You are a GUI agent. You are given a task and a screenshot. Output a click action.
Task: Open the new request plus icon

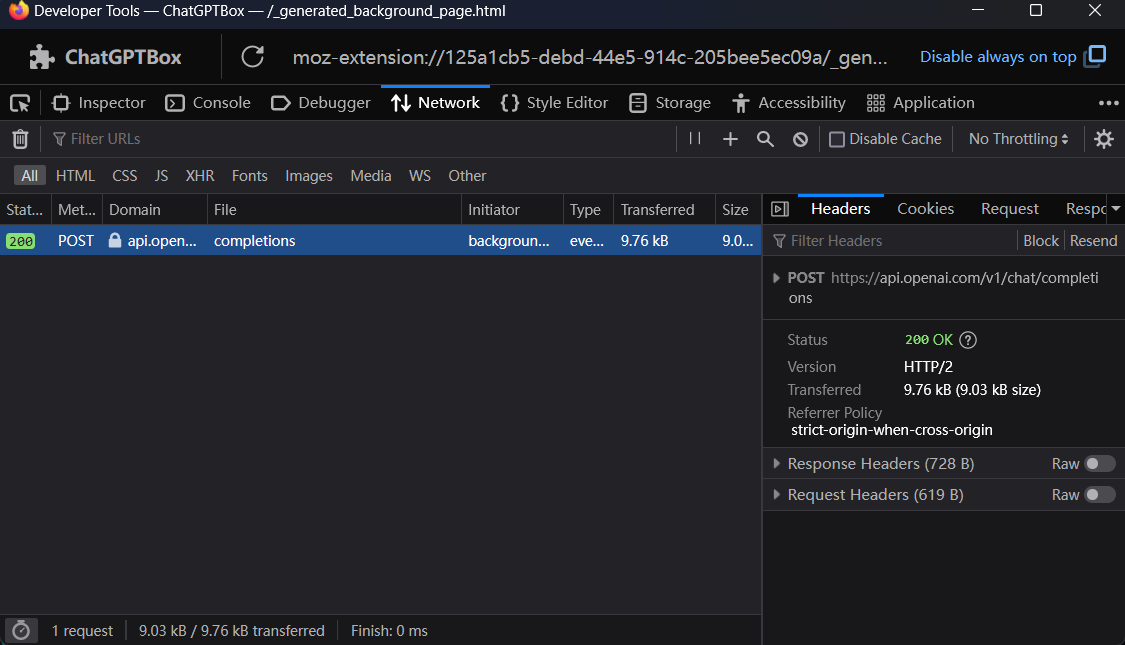pos(730,139)
